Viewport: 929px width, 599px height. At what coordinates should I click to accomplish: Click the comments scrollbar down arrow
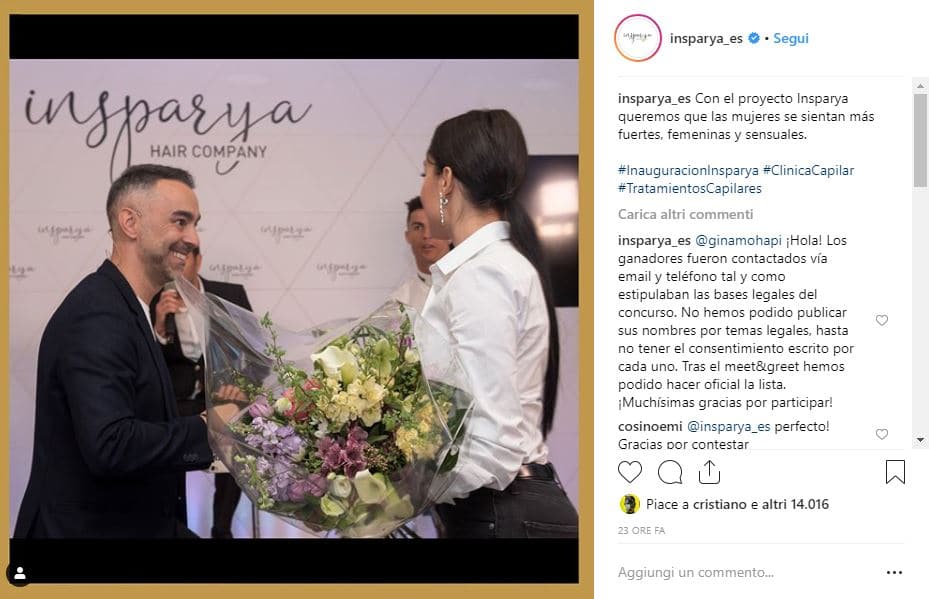tap(920, 440)
